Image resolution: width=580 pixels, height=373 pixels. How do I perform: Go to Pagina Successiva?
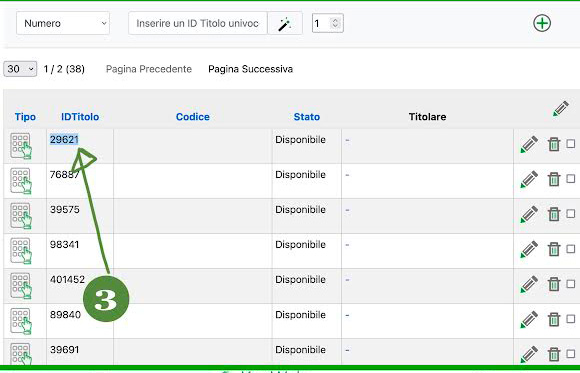click(250, 69)
